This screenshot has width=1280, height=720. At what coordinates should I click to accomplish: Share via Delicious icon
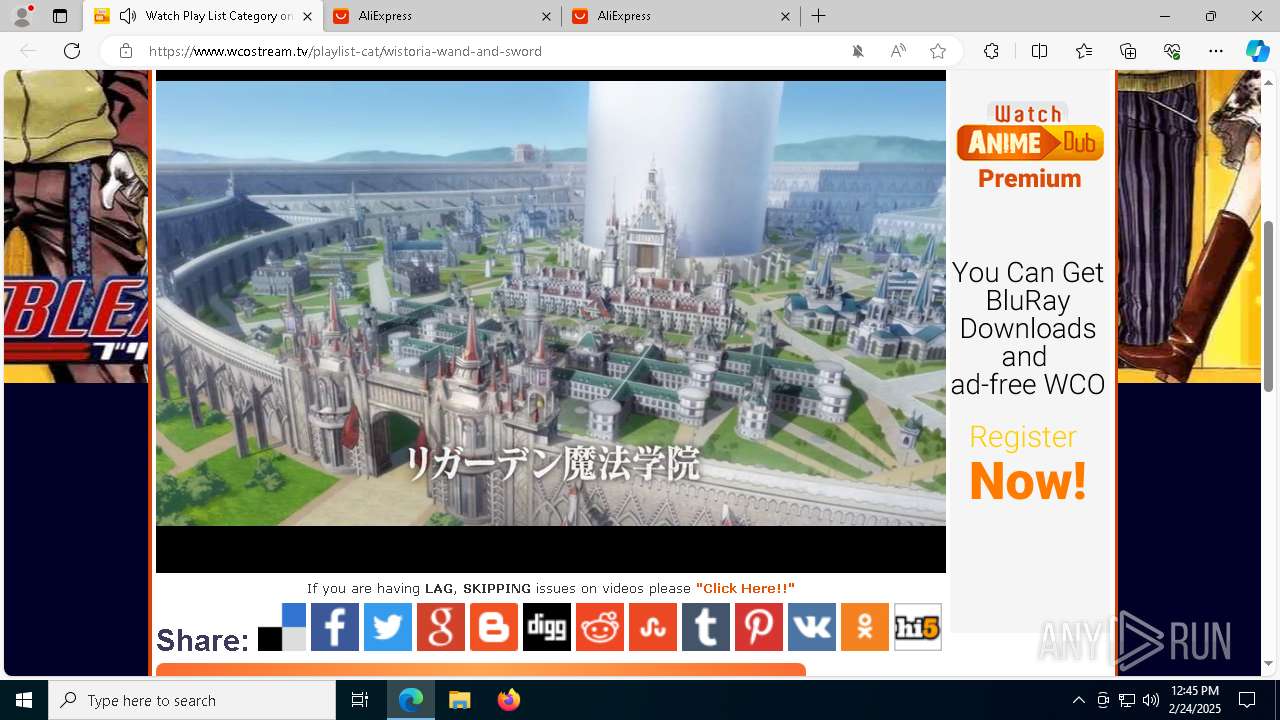pyautogui.click(x=282, y=627)
